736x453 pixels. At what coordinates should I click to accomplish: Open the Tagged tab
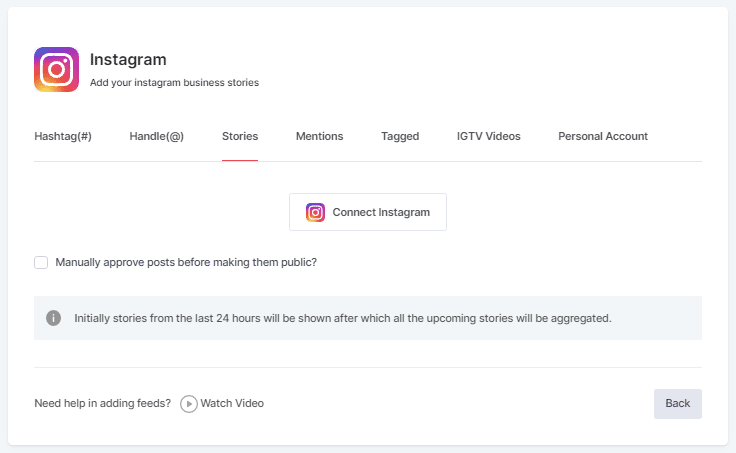pyautogui.click(x=400, y=136)
